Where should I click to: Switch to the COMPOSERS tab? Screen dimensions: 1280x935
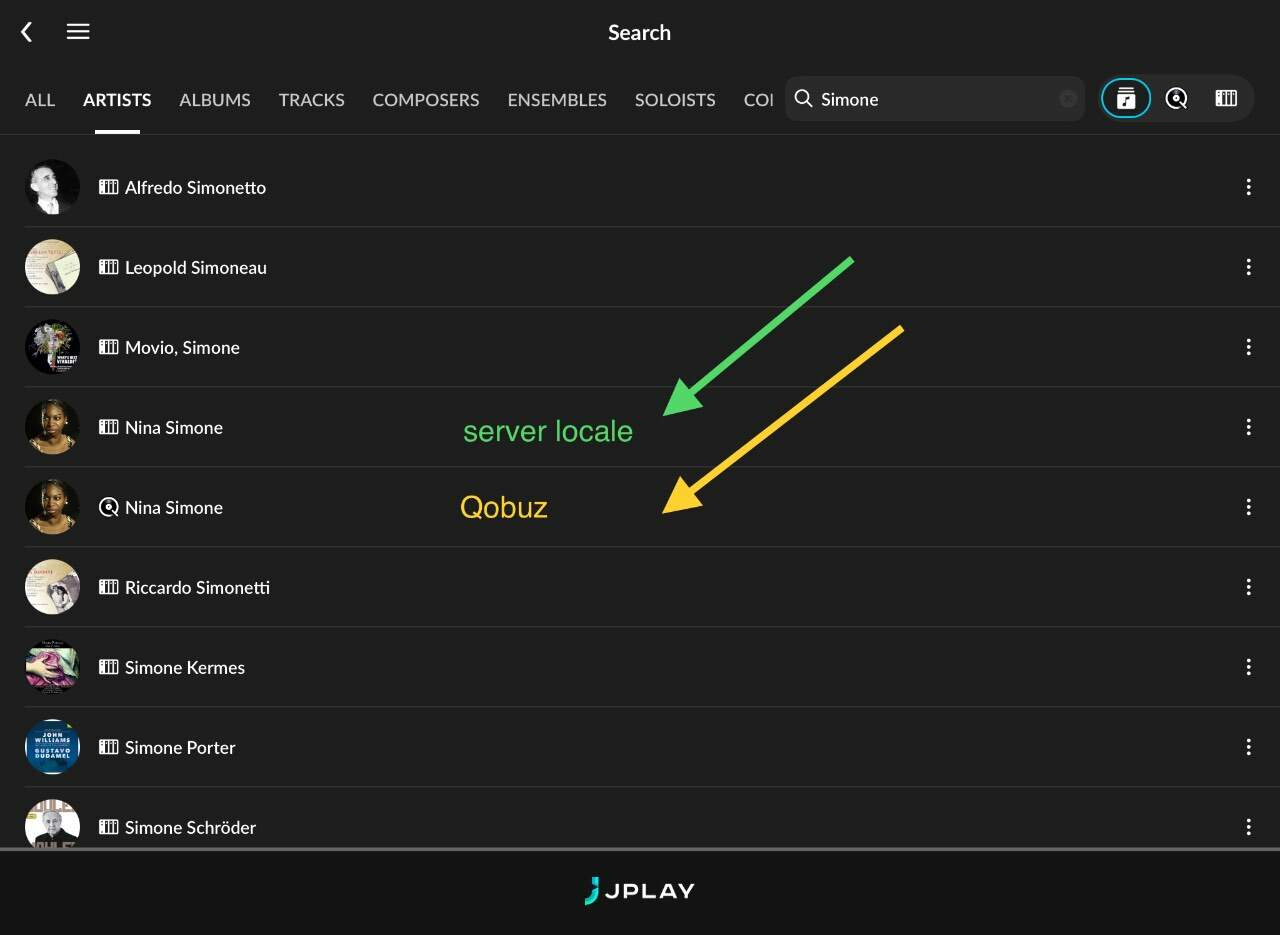[426, 100]
